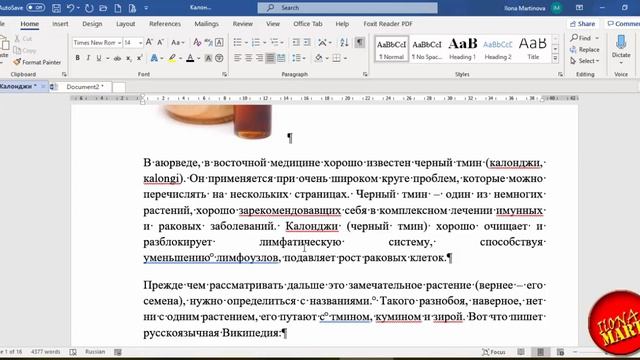This screenshot has height=360, width=640.
Task: Click the Save icon in title bar
Action: (57, 8)
